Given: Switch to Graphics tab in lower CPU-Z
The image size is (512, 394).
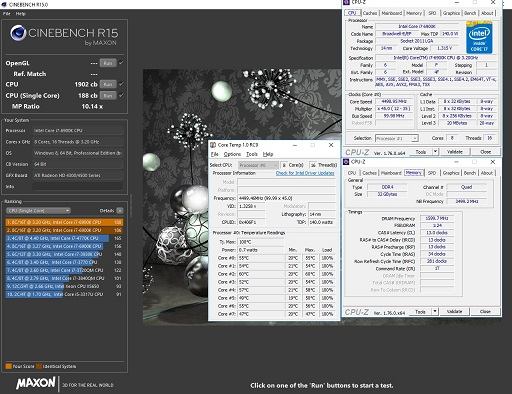Looking at the screenshot, I should (x=451, y=173).
